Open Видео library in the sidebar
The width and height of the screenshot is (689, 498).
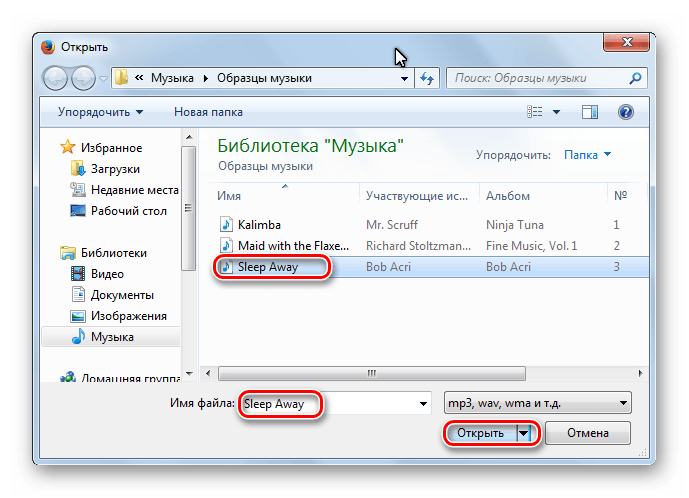click(x=107, y=274)
